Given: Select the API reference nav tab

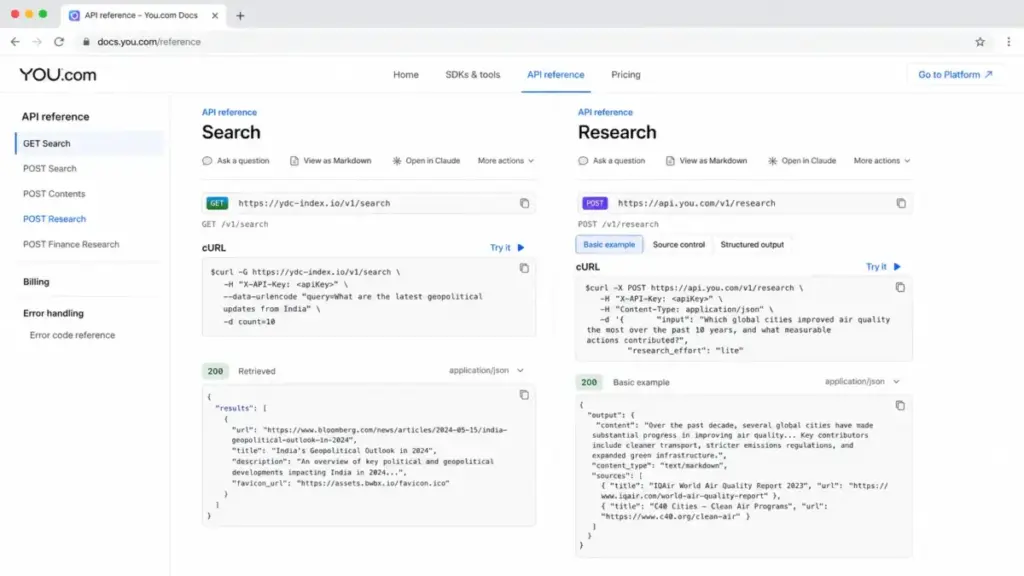Looking at the screenshot, I should coord(556,74).
